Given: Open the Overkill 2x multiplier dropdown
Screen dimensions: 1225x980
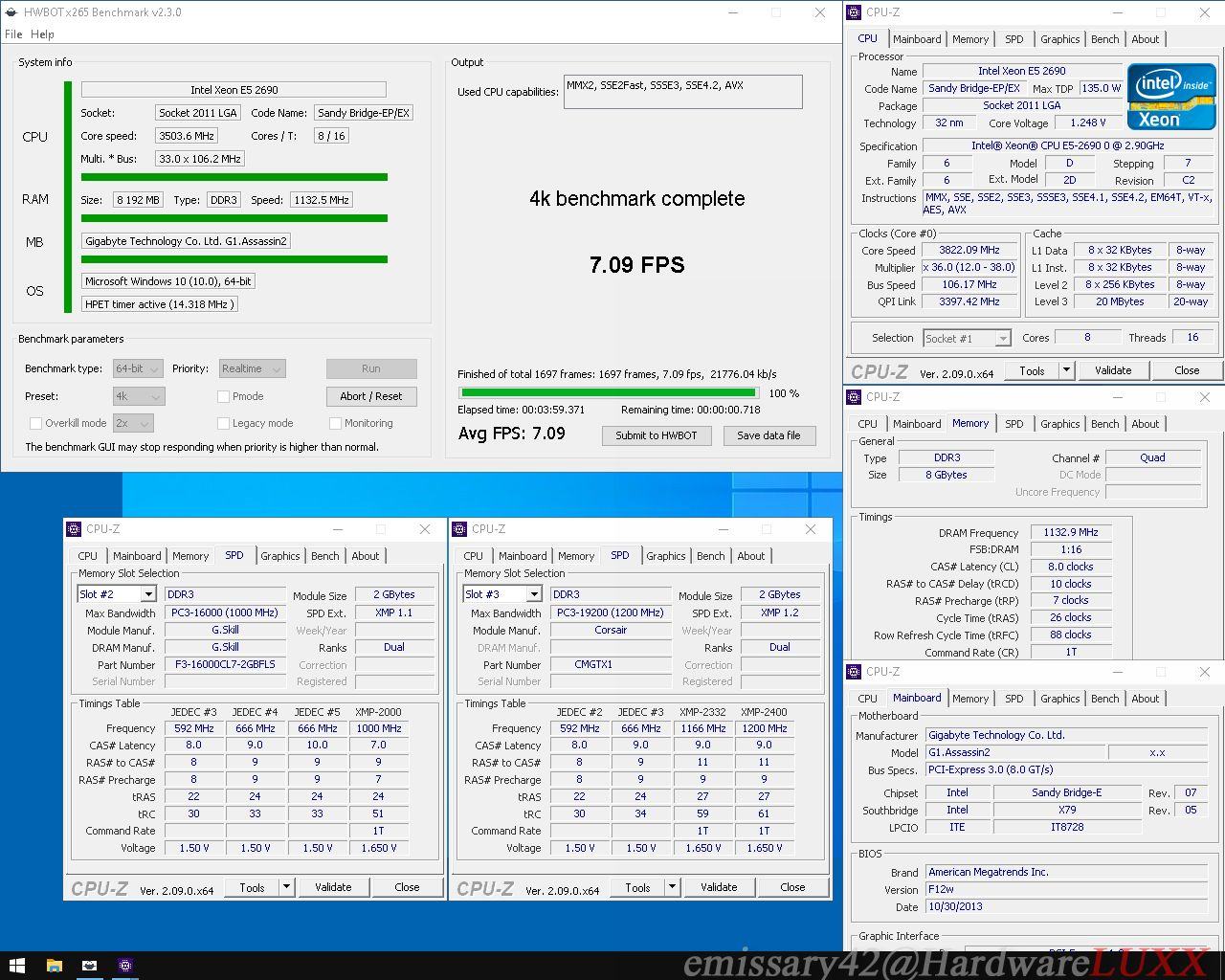Looking at the screenshot, I should (x=132, y=423).
